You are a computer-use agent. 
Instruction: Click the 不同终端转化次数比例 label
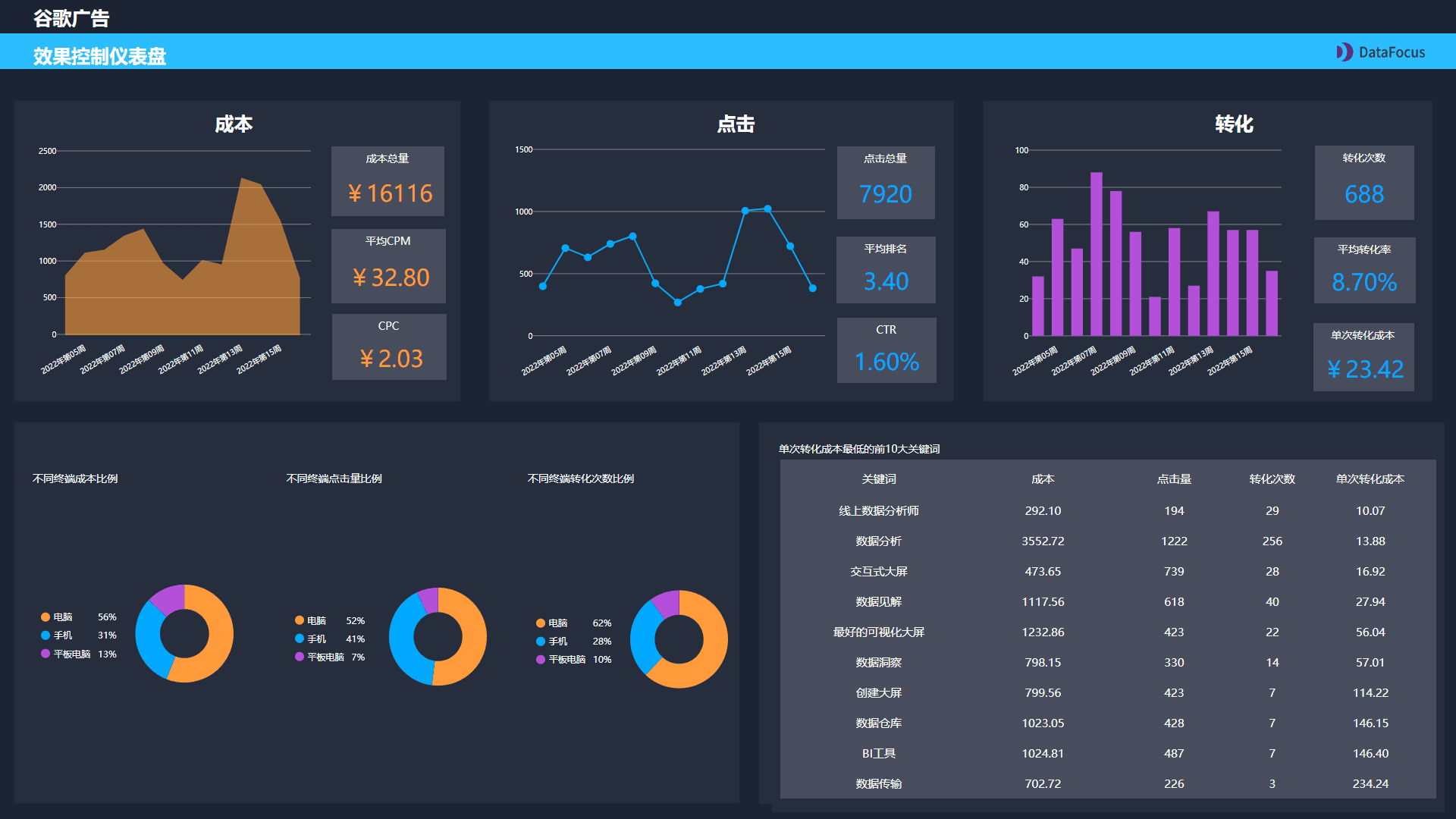(581, 479)
